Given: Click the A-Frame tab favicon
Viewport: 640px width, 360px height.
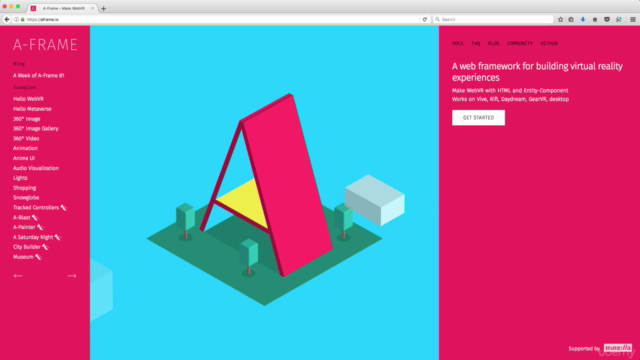Looking at the screenshot, I should click(33, 8).
